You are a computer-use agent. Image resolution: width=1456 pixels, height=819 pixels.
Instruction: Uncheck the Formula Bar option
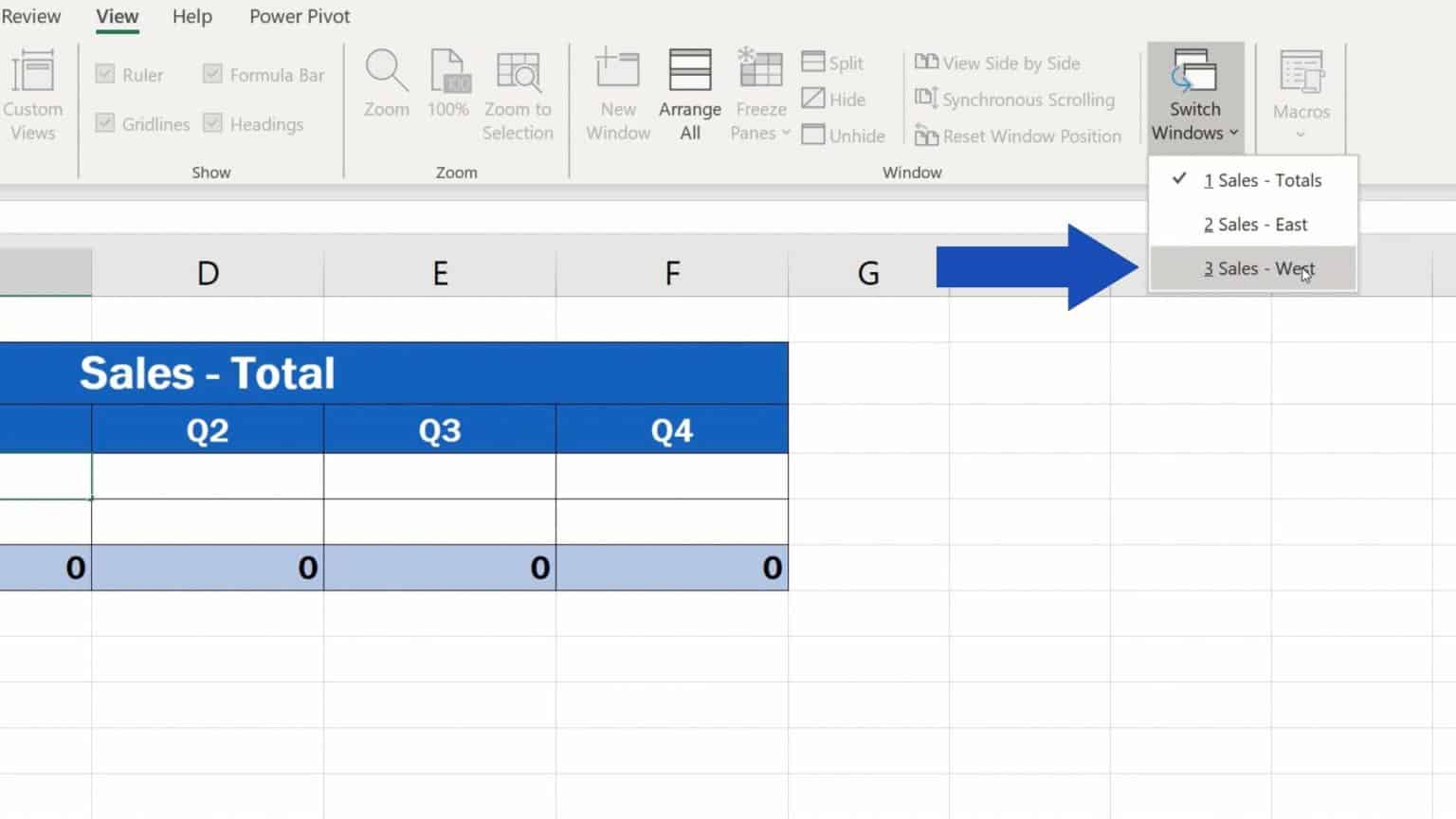(x=212, y=75)
